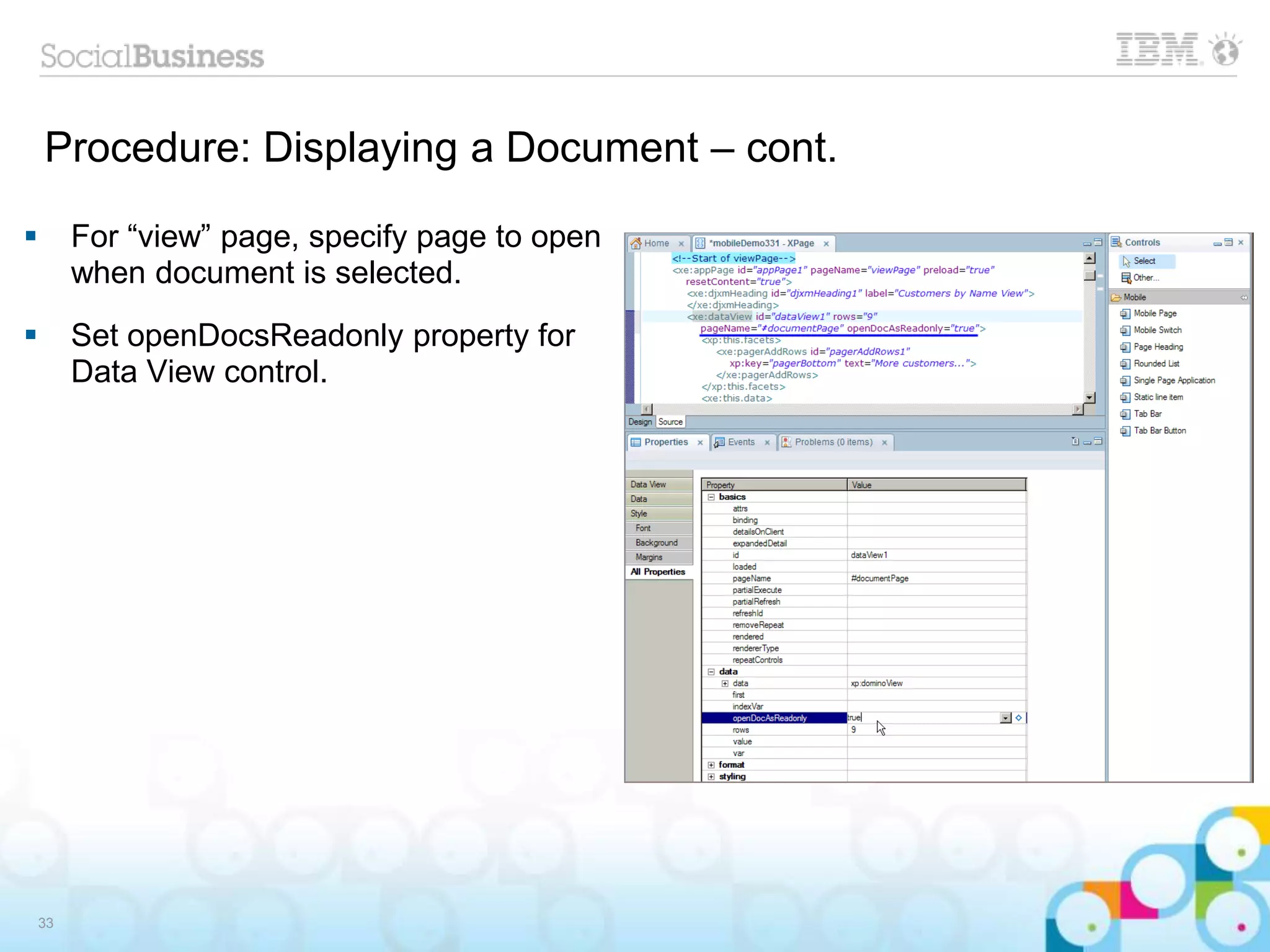Select the Margins properties section
Viewport: 1270px width, 952px height.
[659, 557]
